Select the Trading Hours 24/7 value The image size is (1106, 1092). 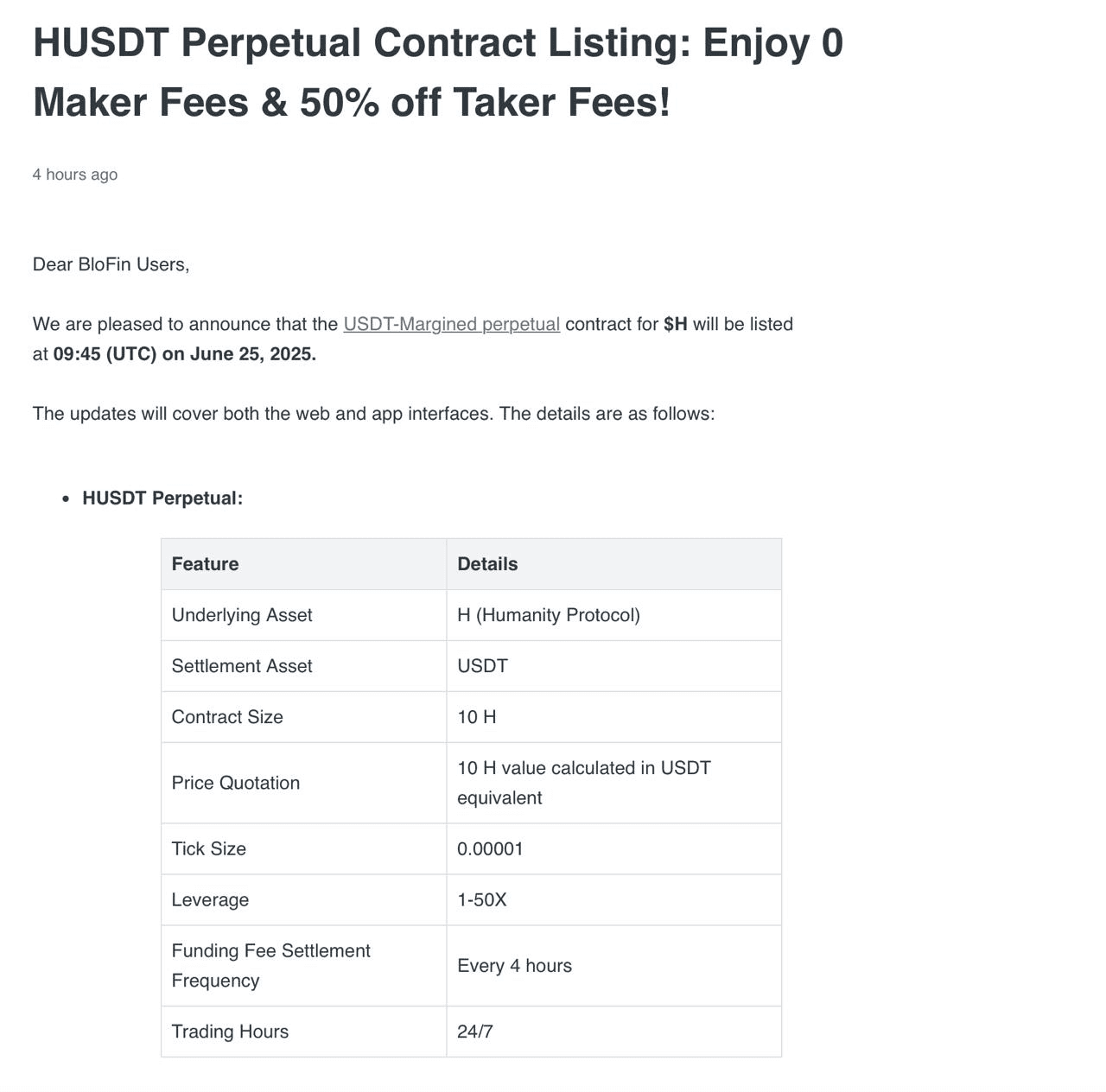tap(475, 1032)
